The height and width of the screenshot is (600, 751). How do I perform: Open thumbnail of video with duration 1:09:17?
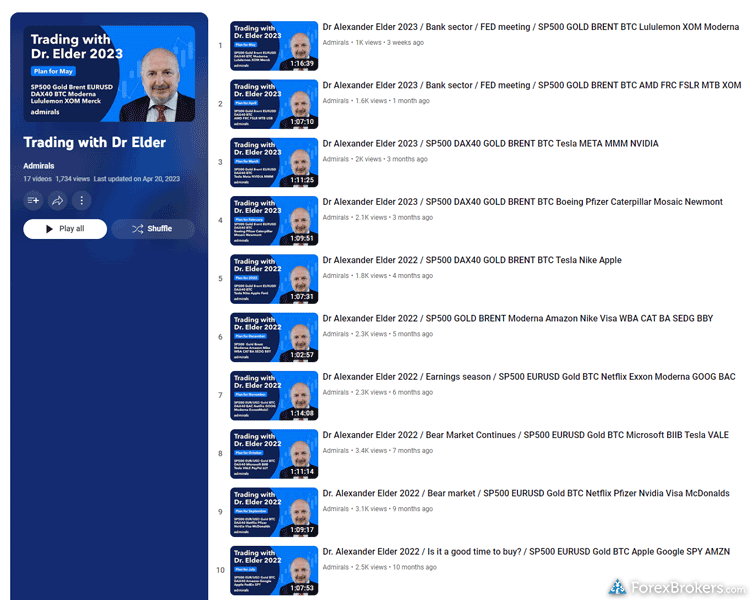[x=274, y=512]
